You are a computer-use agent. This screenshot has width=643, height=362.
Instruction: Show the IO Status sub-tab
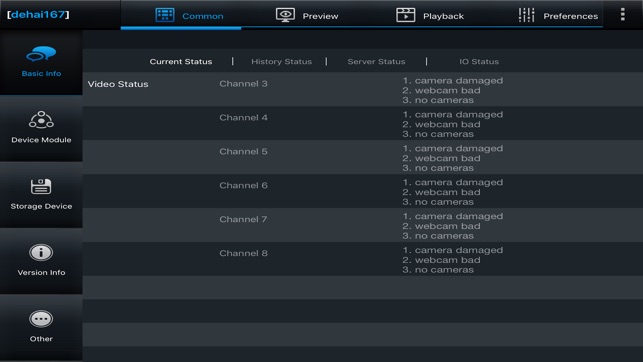[x=479, y=61]
